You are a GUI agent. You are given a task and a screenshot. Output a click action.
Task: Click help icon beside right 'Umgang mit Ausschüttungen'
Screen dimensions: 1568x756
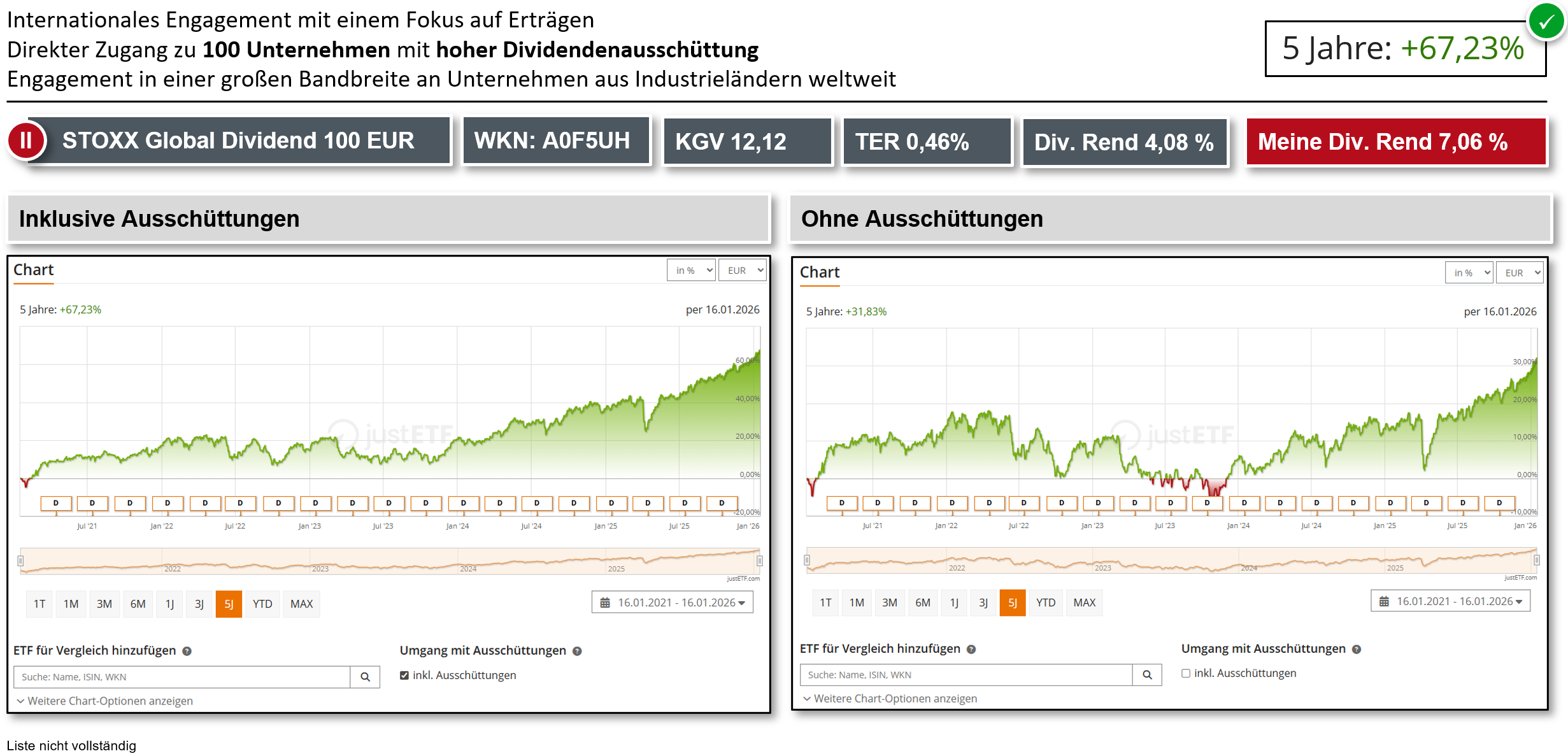pyautogui.click(x=1357, y=649)
